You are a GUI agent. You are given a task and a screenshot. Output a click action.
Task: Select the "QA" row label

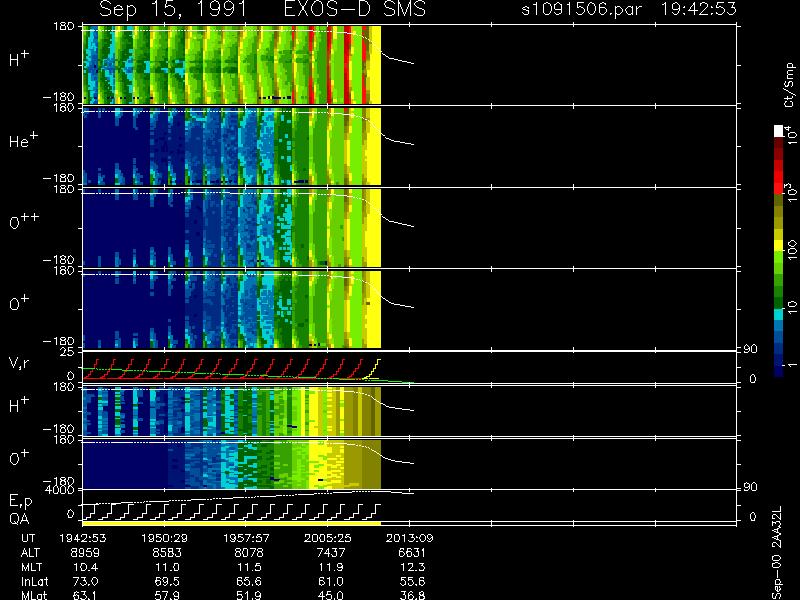click(x=19, y=518)
